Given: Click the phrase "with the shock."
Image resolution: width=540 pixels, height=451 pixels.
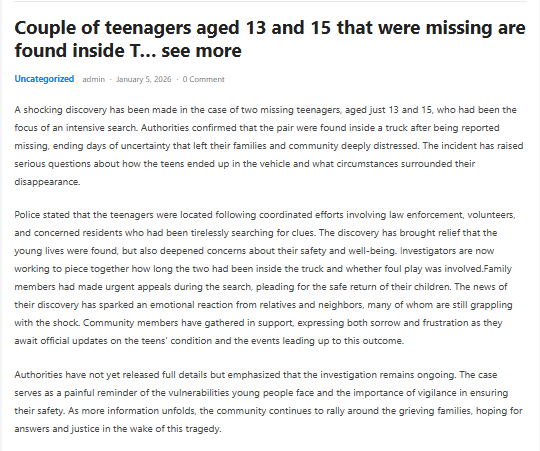Looking at the screenshot, I should (47, 323).
